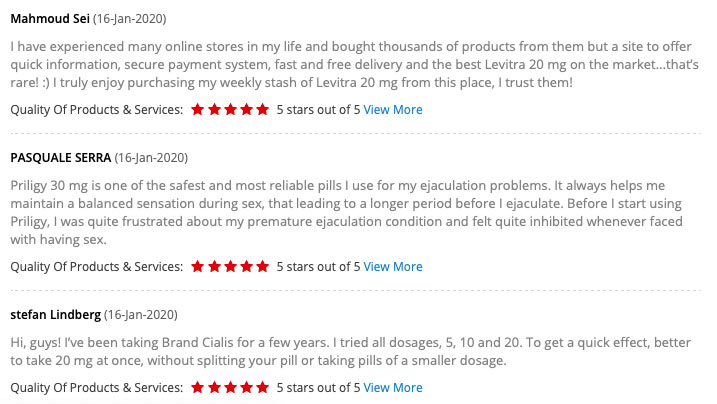Click the Brand Cialis review text paragraph
Viewport: 717px width, 404px height.
click(x=350, y=351)
